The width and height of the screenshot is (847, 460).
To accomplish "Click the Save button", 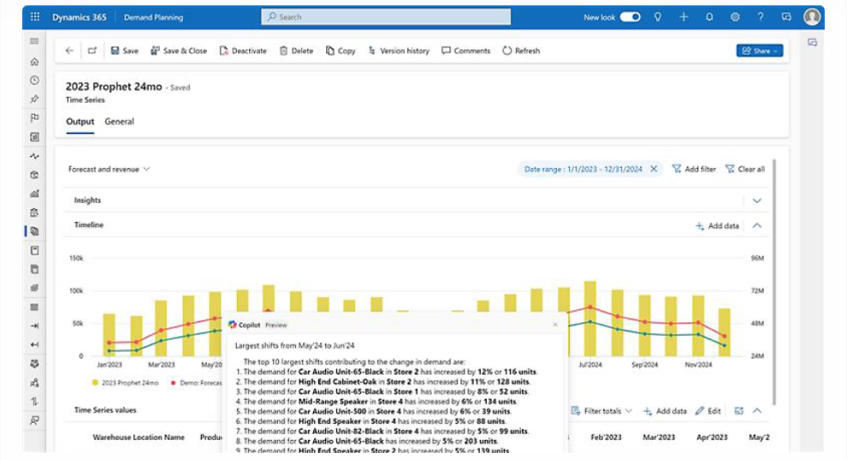I will [x=125, y=51].
